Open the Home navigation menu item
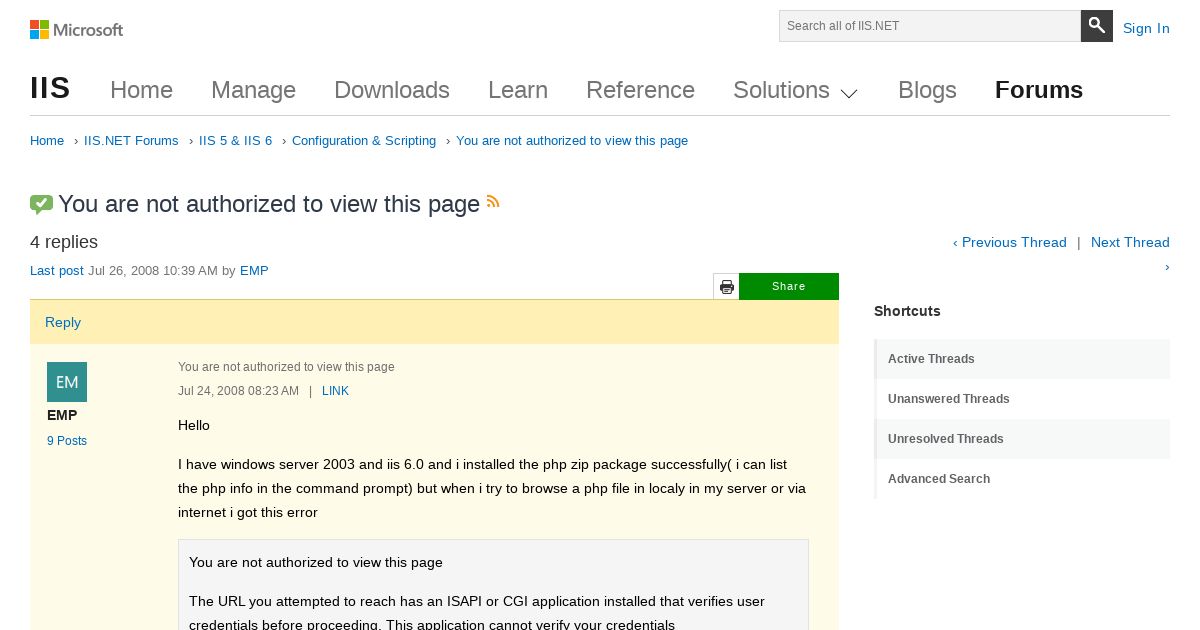This screenshot has width=1200, height=630. coord(141,90)
